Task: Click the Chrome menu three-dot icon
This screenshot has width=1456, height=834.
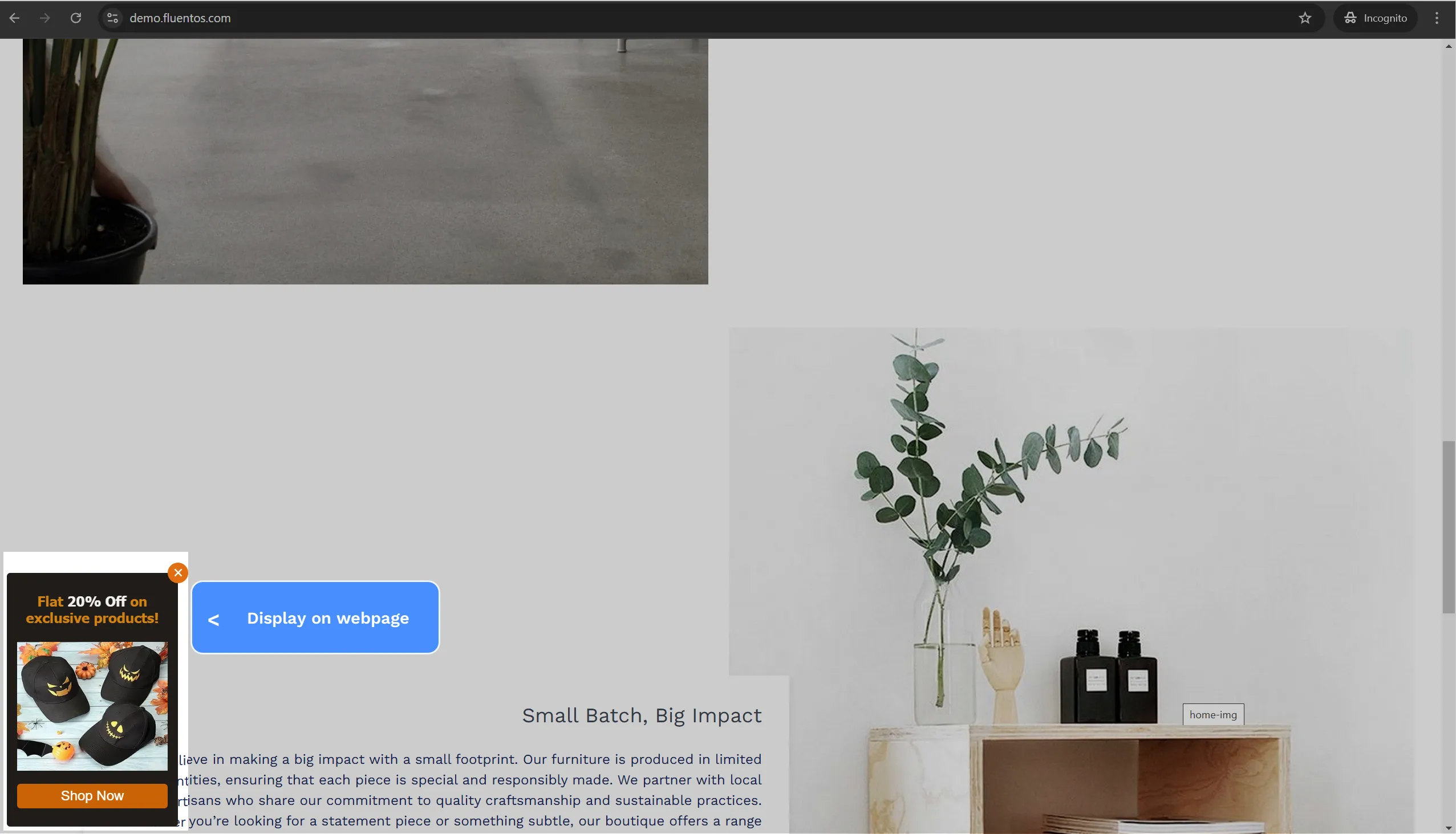Action: point(1437,18)
